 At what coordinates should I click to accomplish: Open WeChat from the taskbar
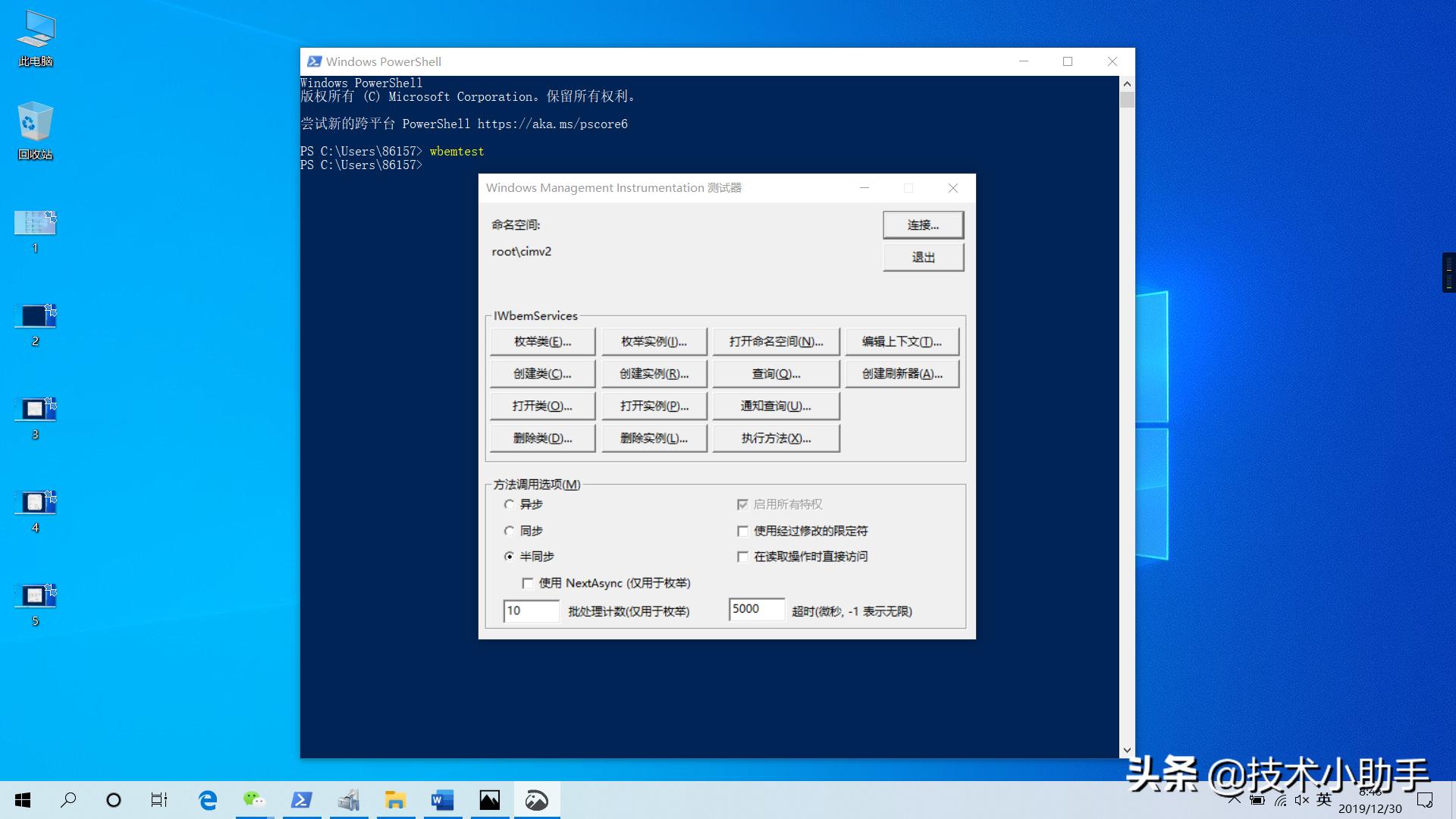[254, 800]
